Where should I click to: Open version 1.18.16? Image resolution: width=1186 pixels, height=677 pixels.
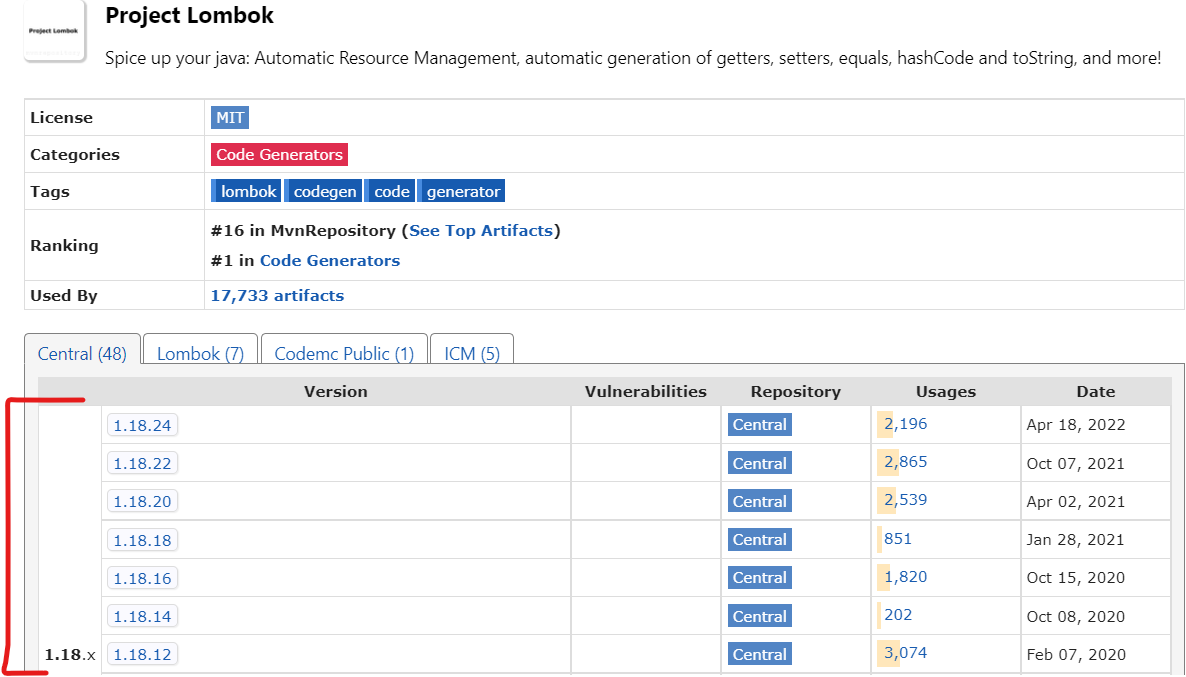(x=142, y=578)
